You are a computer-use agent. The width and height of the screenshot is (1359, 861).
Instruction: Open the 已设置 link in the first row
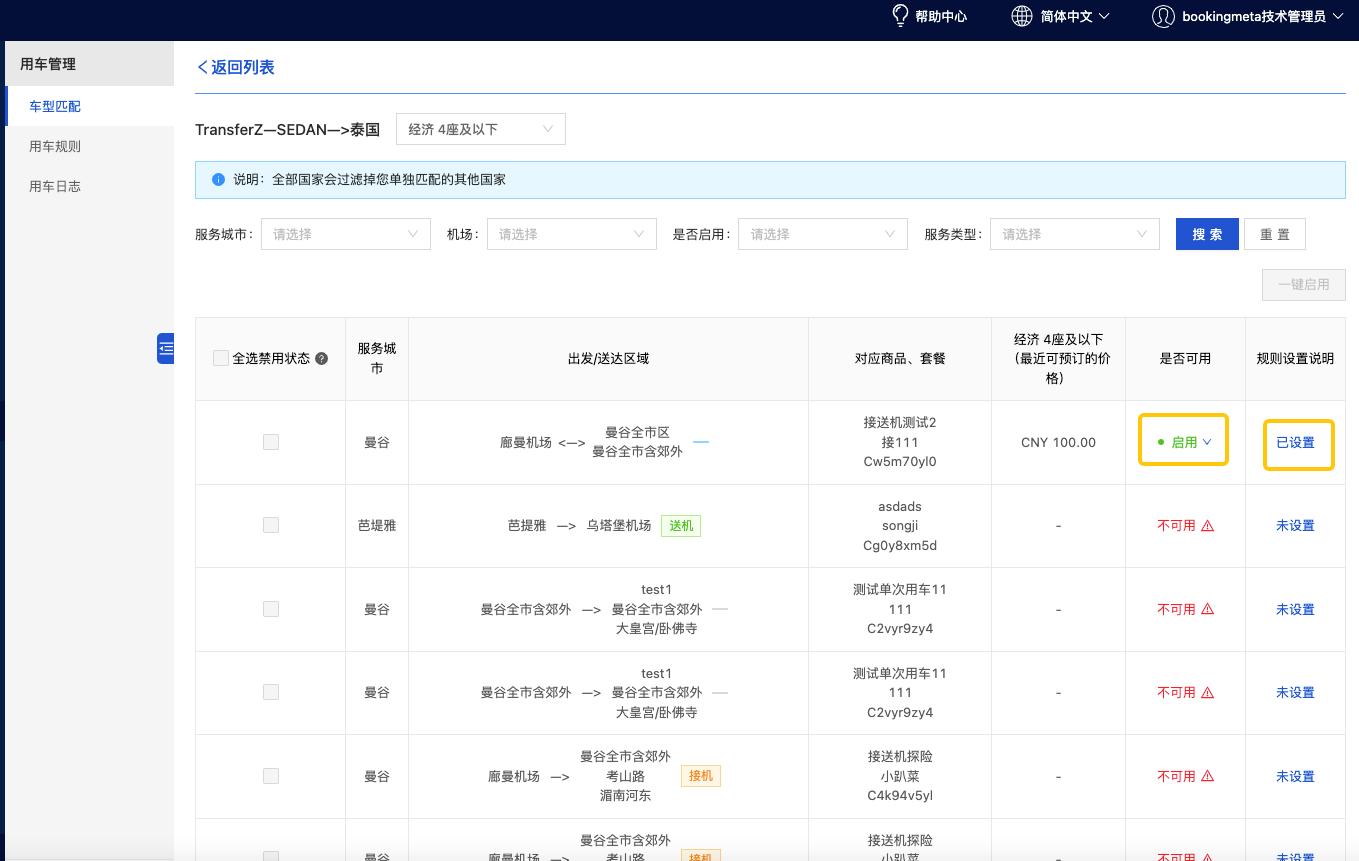pos(1297,440)
